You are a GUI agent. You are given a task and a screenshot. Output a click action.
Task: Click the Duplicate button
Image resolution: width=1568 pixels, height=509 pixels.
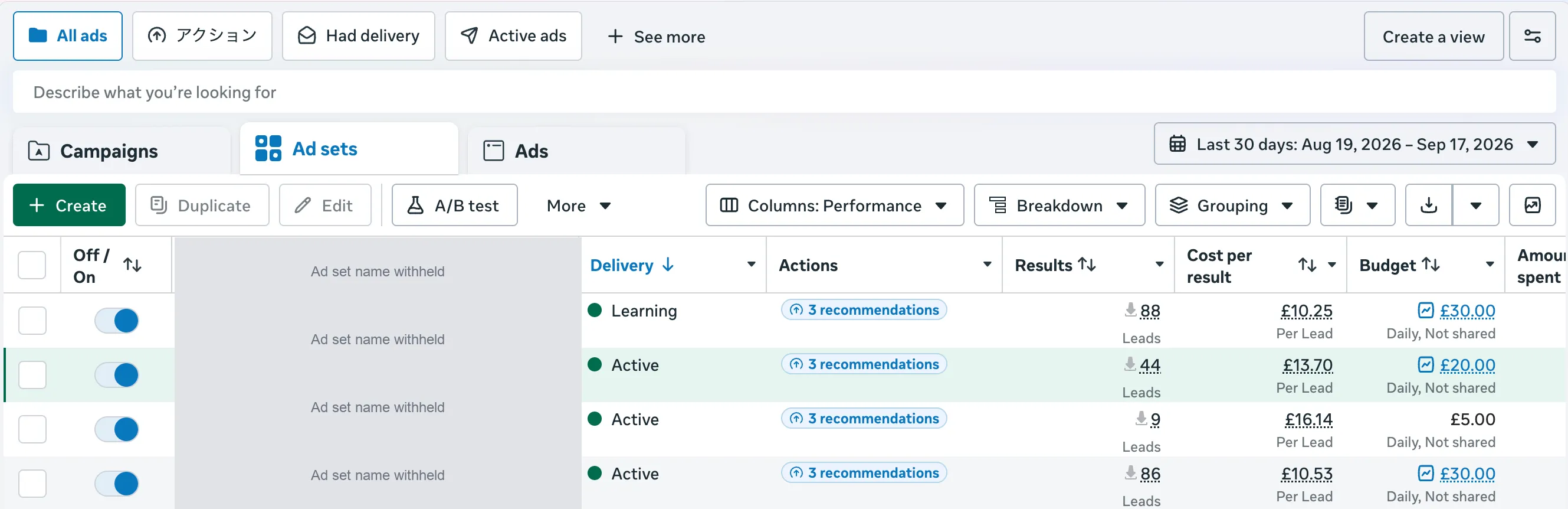coord(202,205)
